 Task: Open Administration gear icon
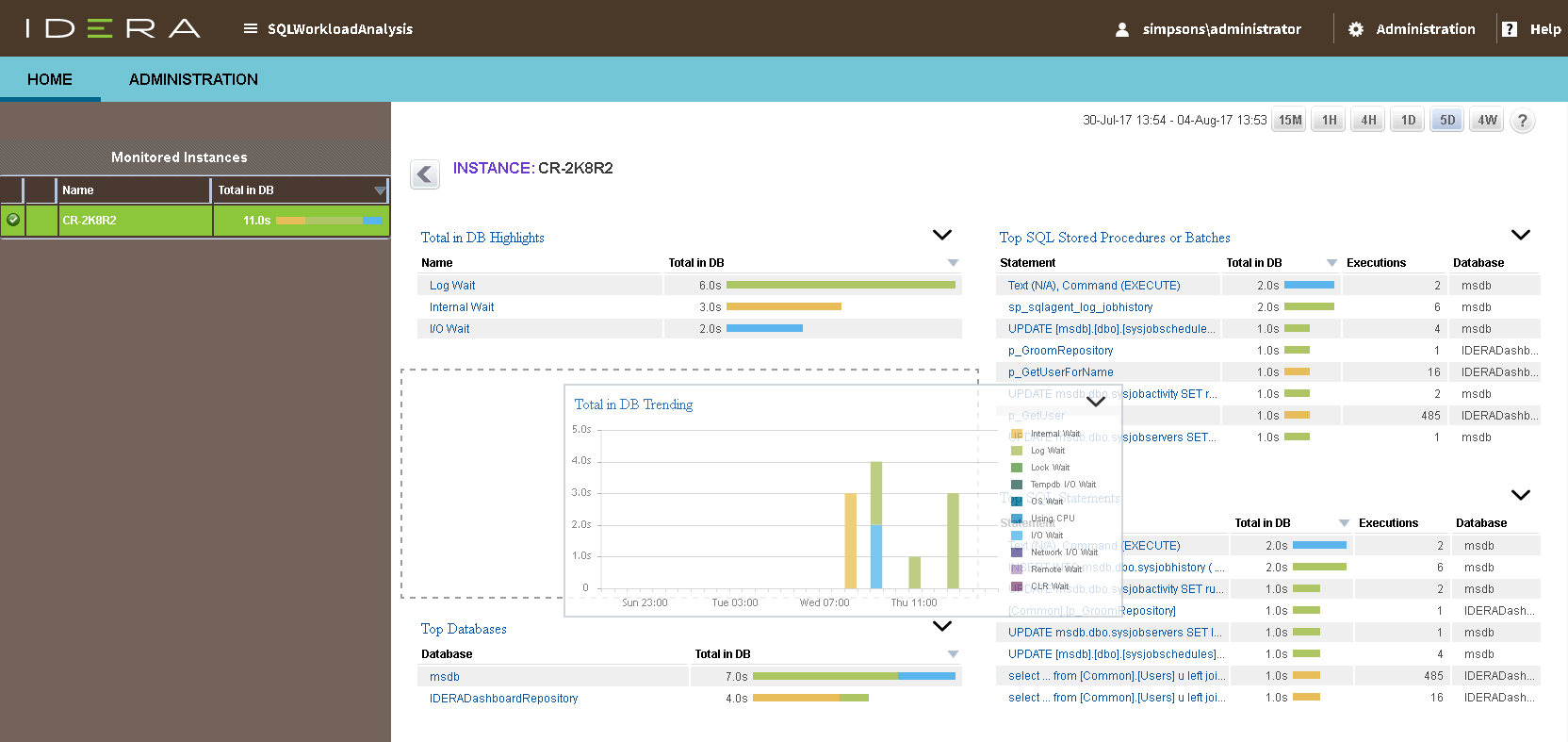coord(1355,29)
